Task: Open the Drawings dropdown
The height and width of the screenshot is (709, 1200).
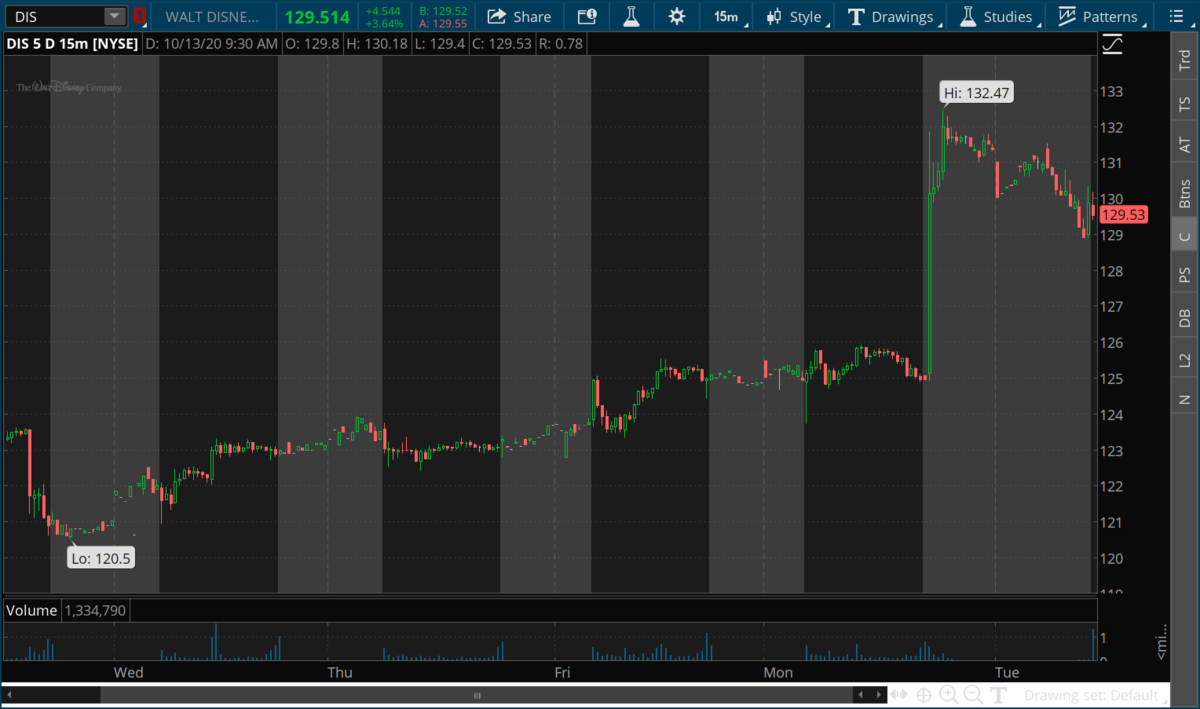Action: [891, 16]
